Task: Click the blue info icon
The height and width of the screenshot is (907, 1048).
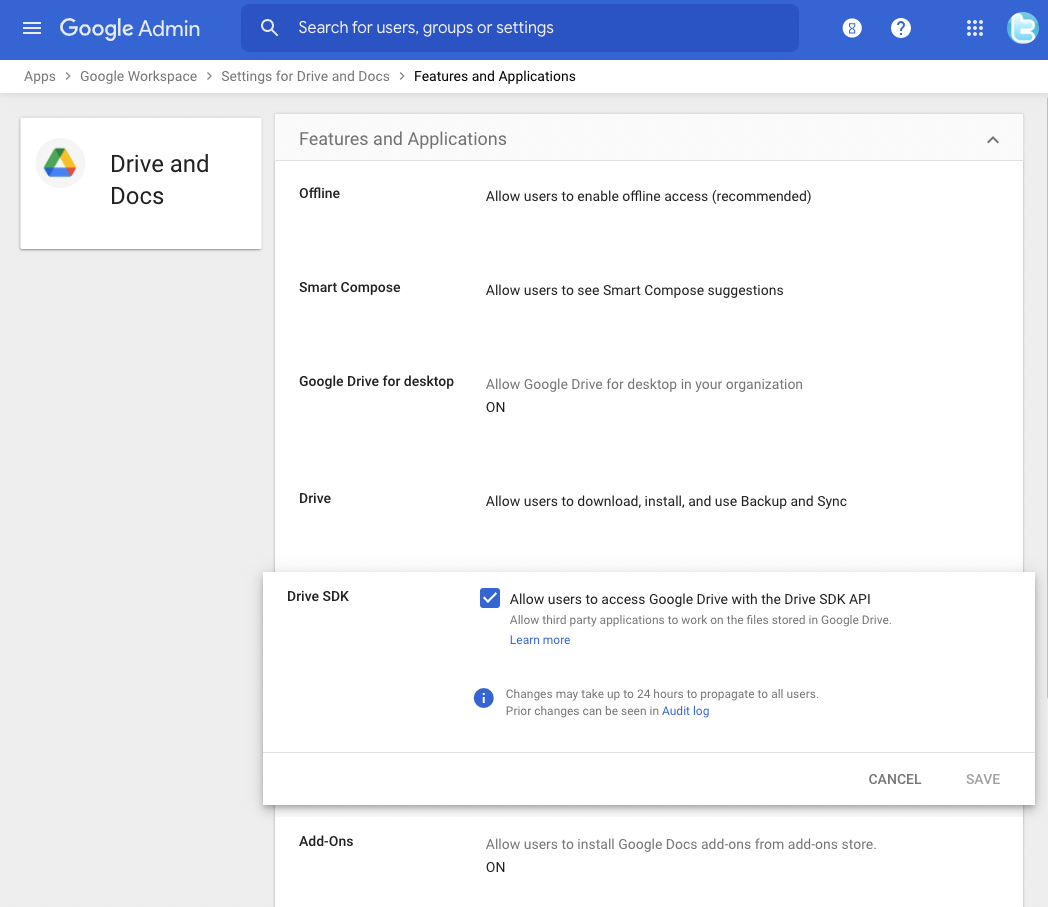Action: point(483,698)
